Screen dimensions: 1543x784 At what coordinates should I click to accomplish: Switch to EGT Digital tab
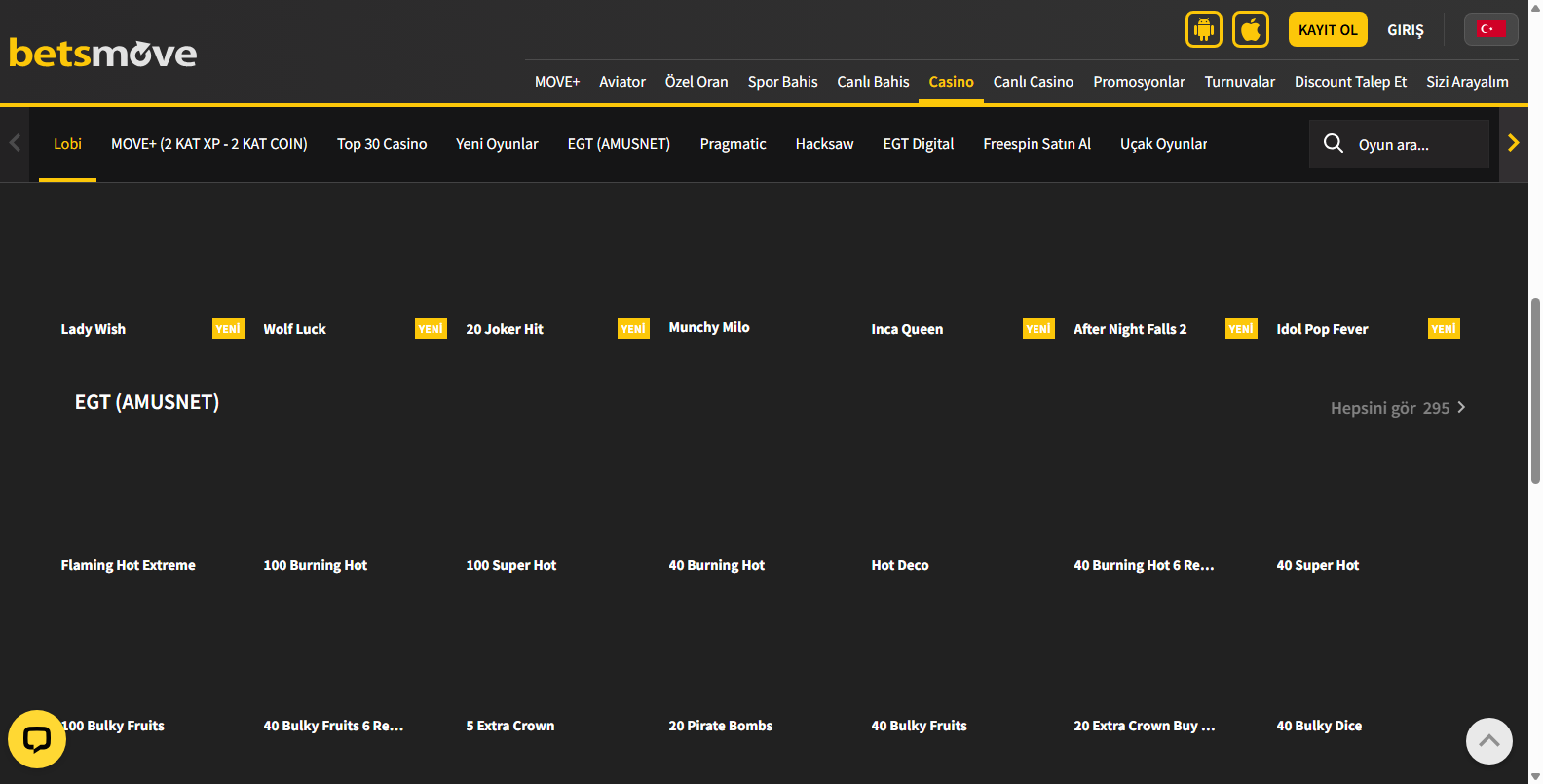pos(919,144)
